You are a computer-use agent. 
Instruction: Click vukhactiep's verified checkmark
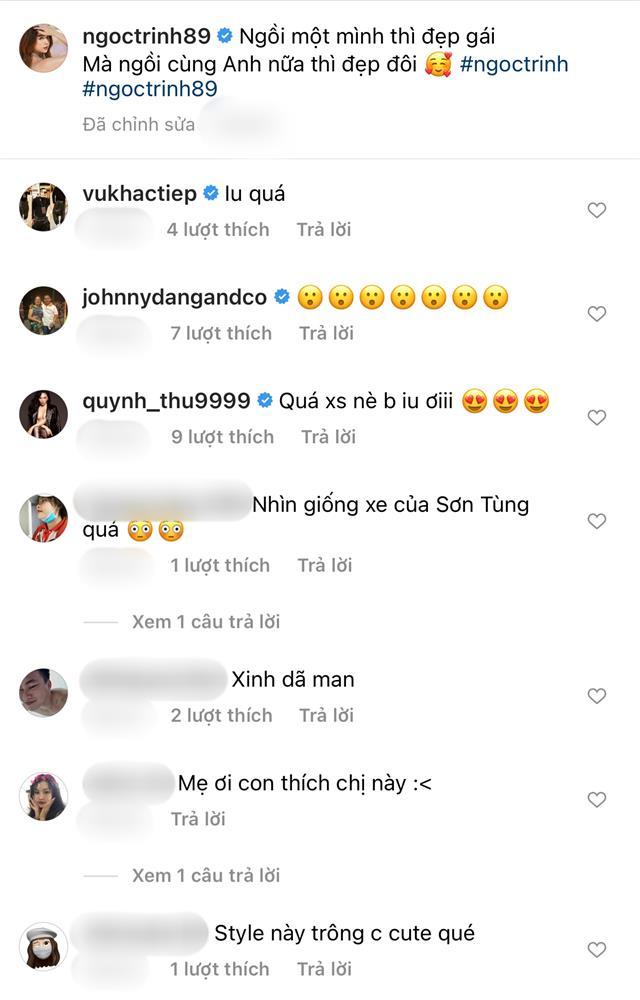pyautogui.click(x=209, y=193)
